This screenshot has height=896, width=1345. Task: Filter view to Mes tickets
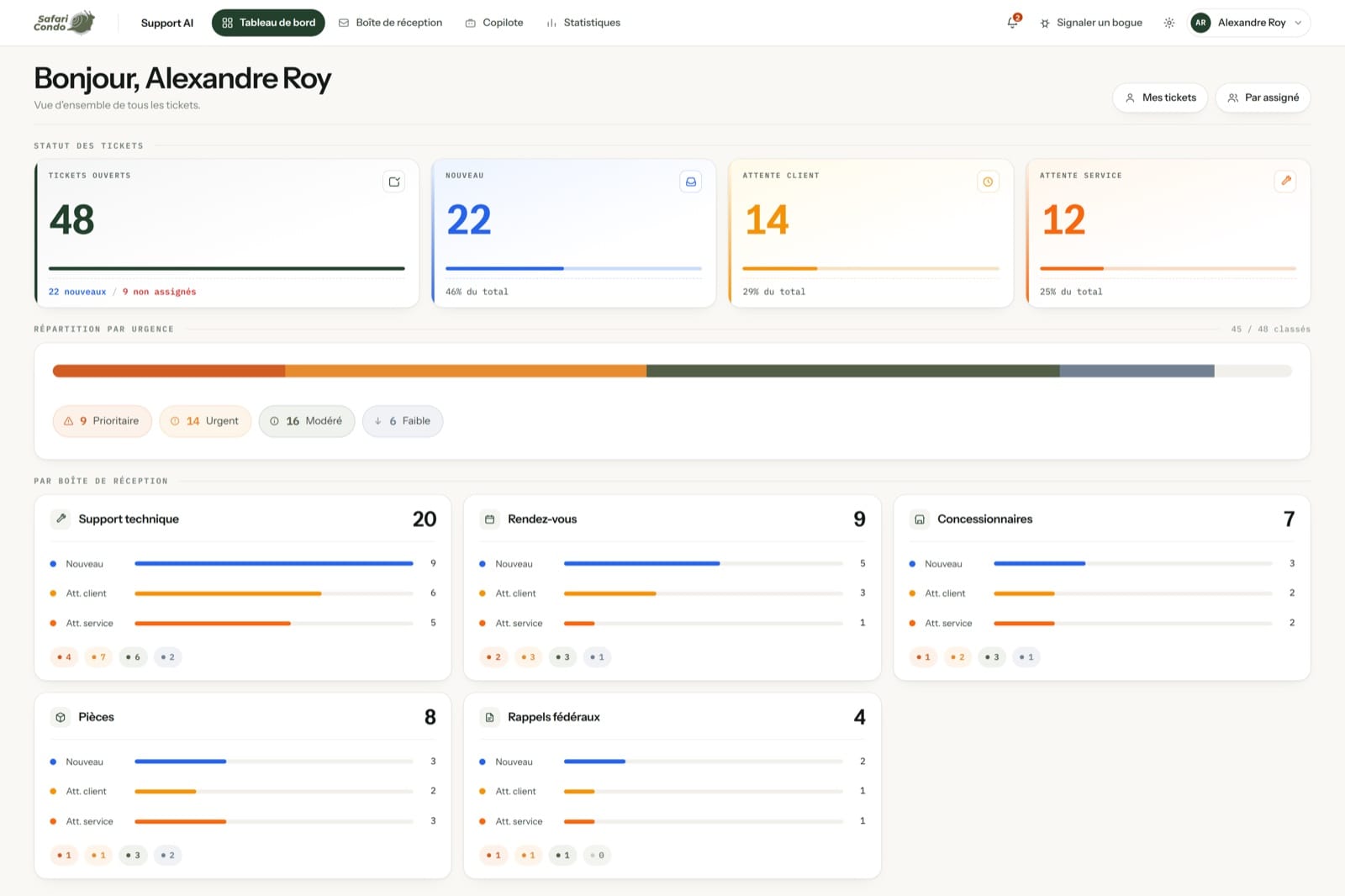click(1160, 98)
